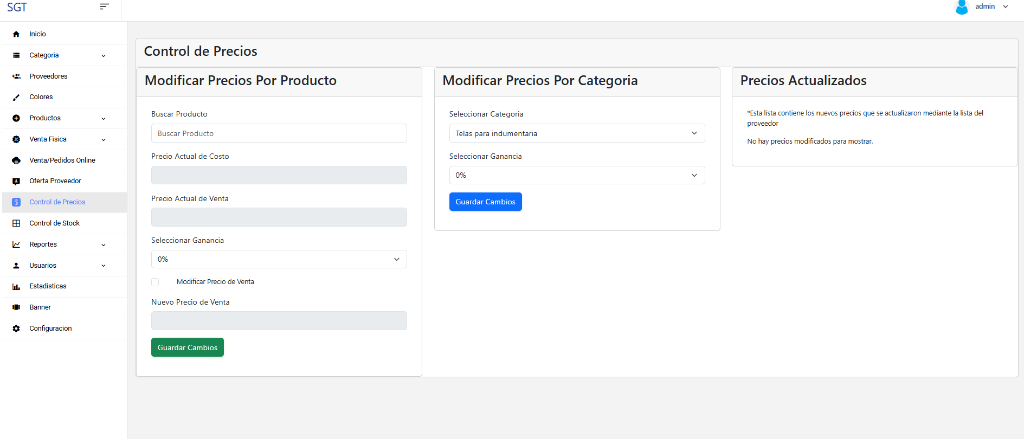Click the Inicio home icon

[x=16, y=34]
